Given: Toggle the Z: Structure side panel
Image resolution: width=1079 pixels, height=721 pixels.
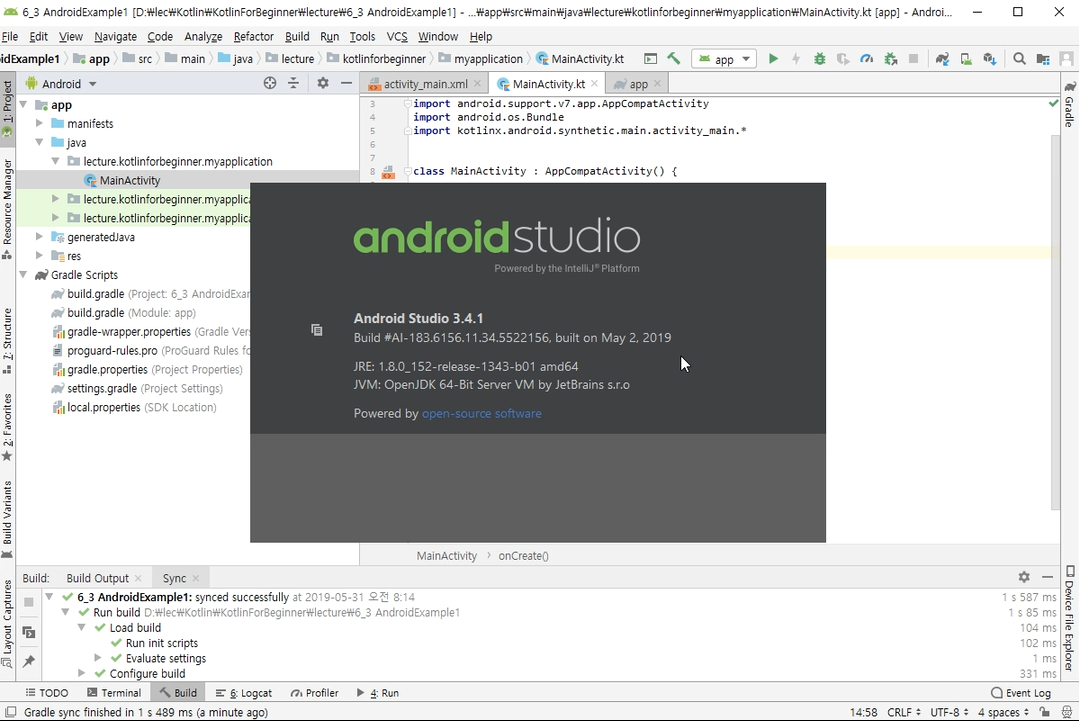Looking at the screenshot, I should pos(8,341).
